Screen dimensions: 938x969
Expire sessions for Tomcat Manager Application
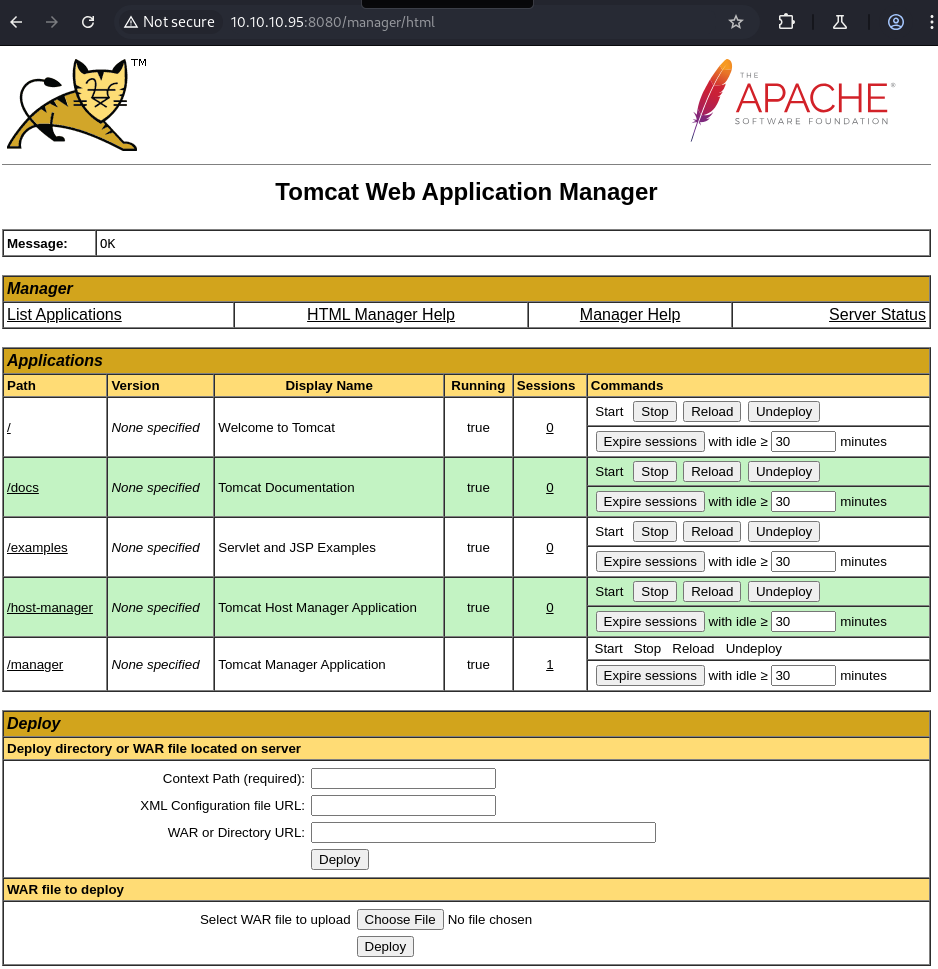pyautogui.click(x=650, y=675)
